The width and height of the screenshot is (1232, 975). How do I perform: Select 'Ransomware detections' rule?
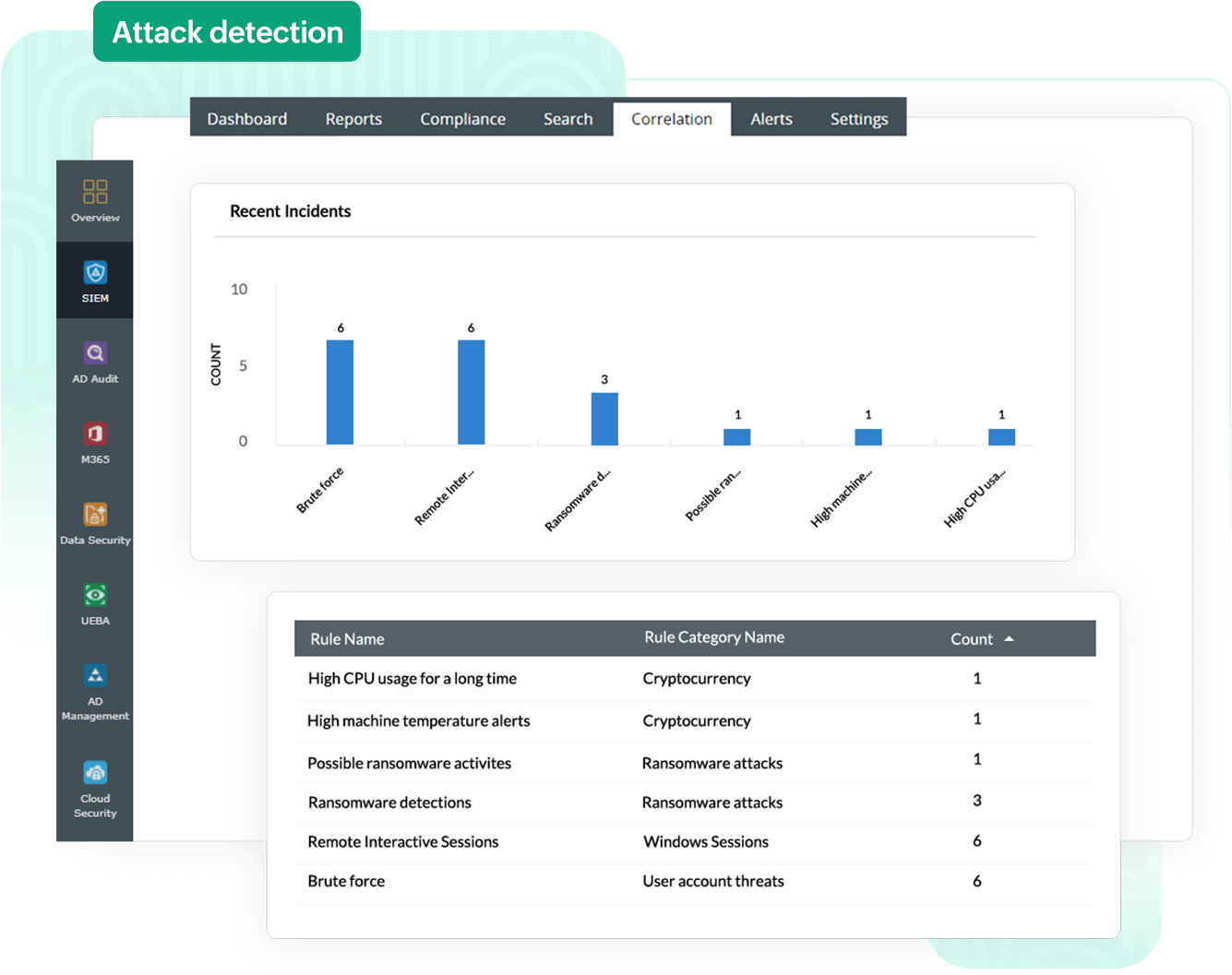pyautogui.click(x=389, y=803)
